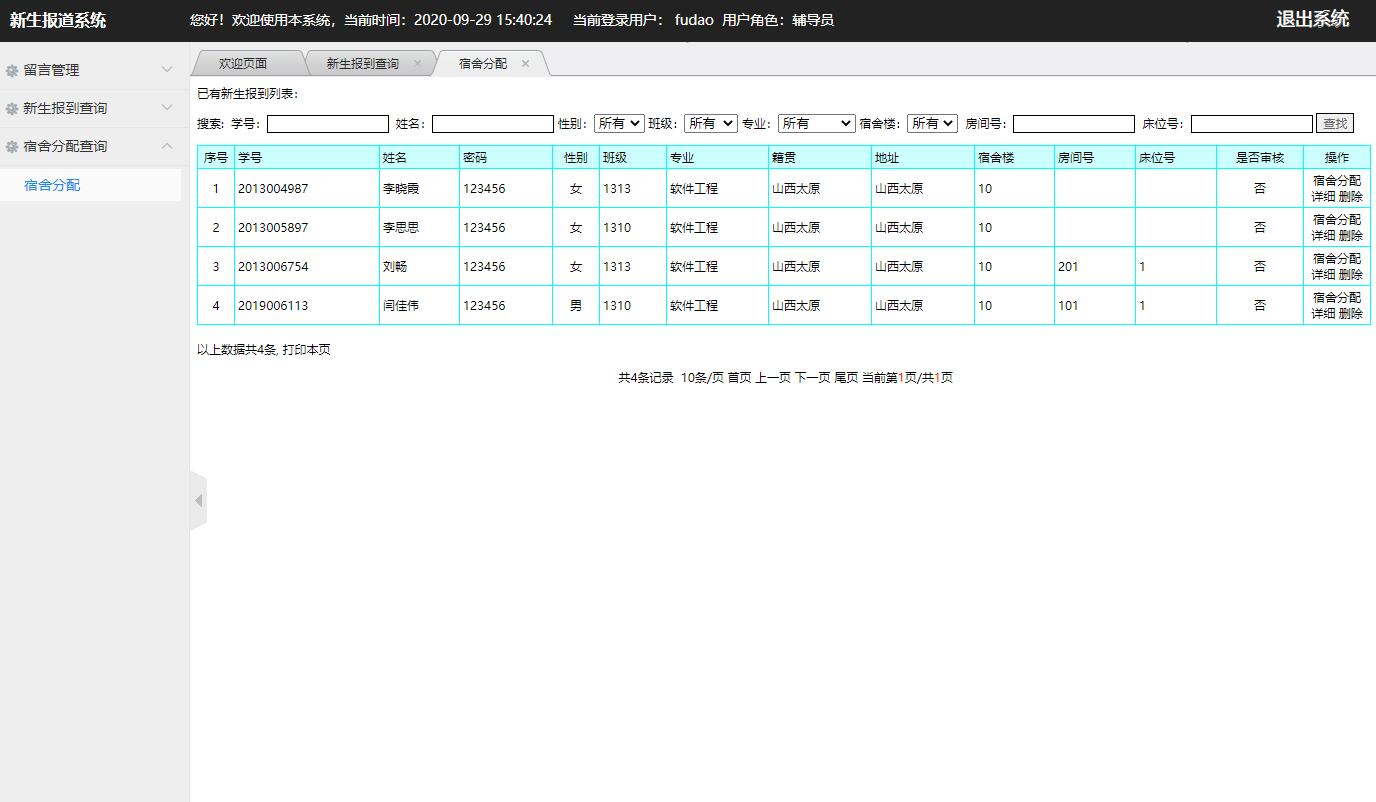The image size is (1376, 802).
Task: Click the 查找 search button
Action: tap(1337, 123)
